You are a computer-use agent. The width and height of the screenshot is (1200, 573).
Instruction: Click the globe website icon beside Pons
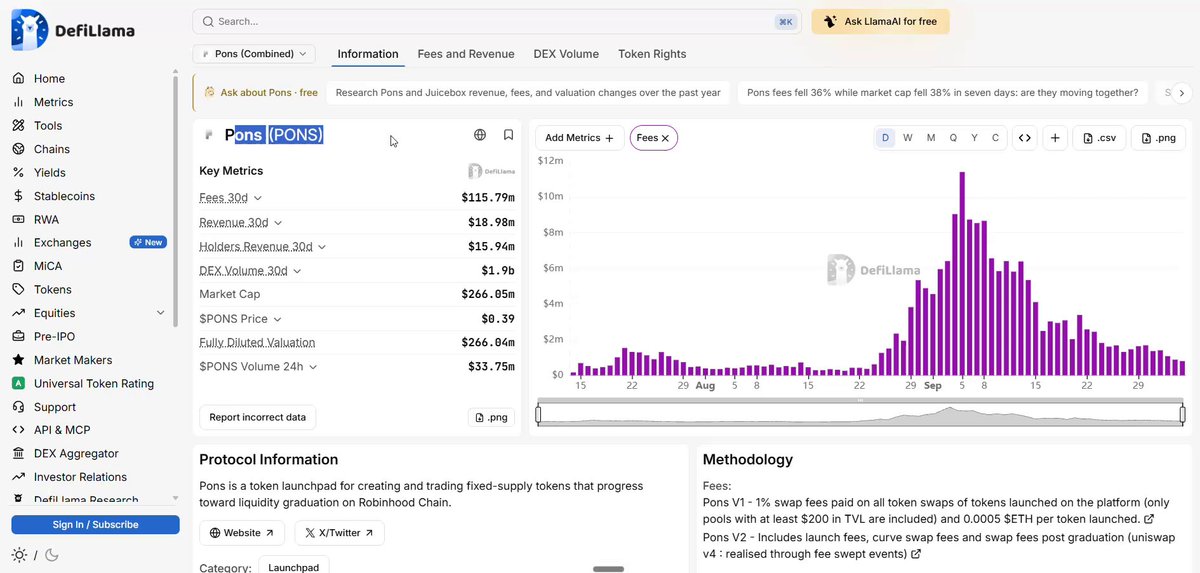480,135
